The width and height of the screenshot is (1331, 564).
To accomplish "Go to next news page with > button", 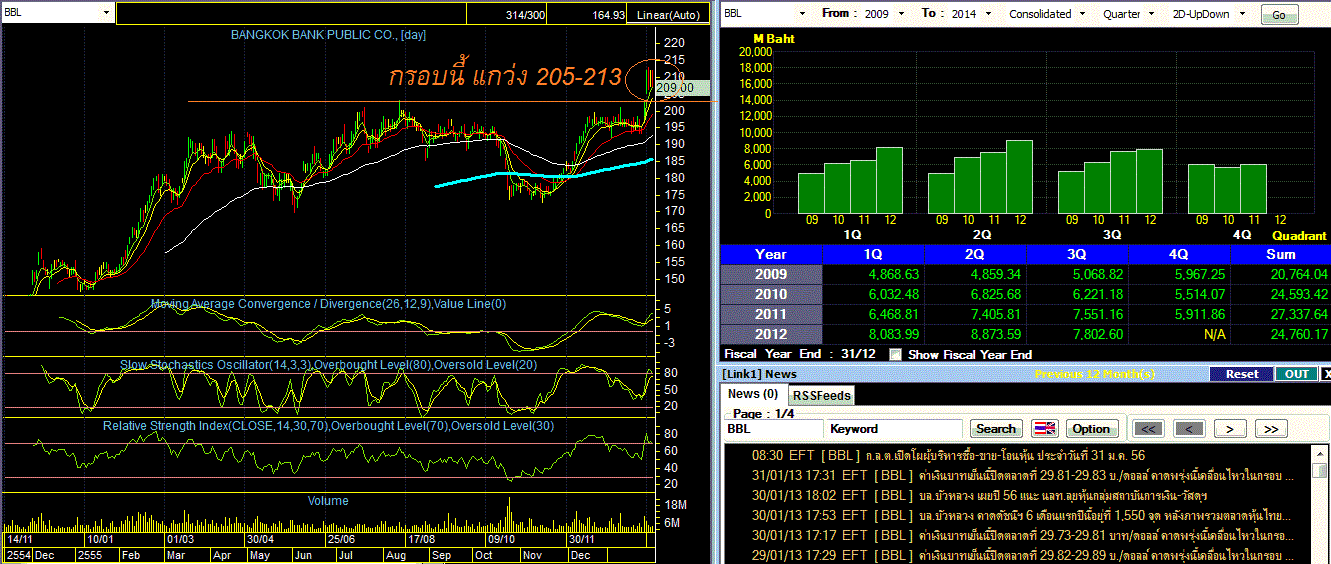I will click(x=1229, y=428).
